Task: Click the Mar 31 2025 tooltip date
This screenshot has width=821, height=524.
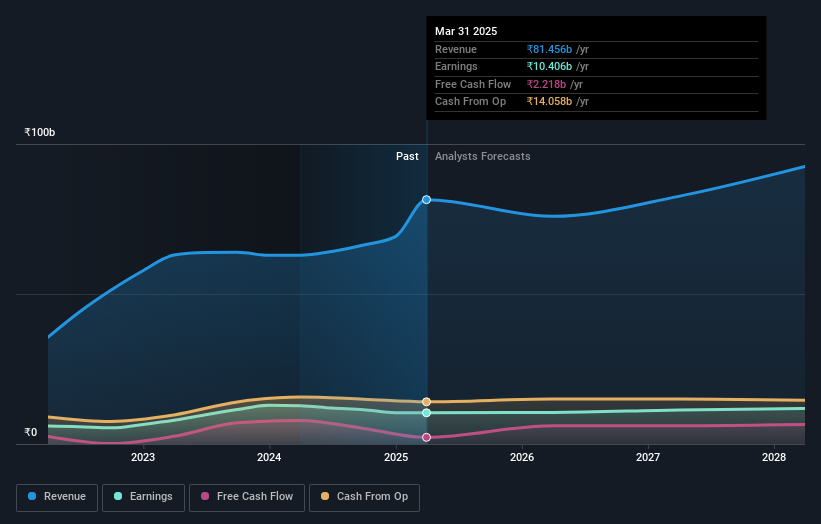Action: 466,31
